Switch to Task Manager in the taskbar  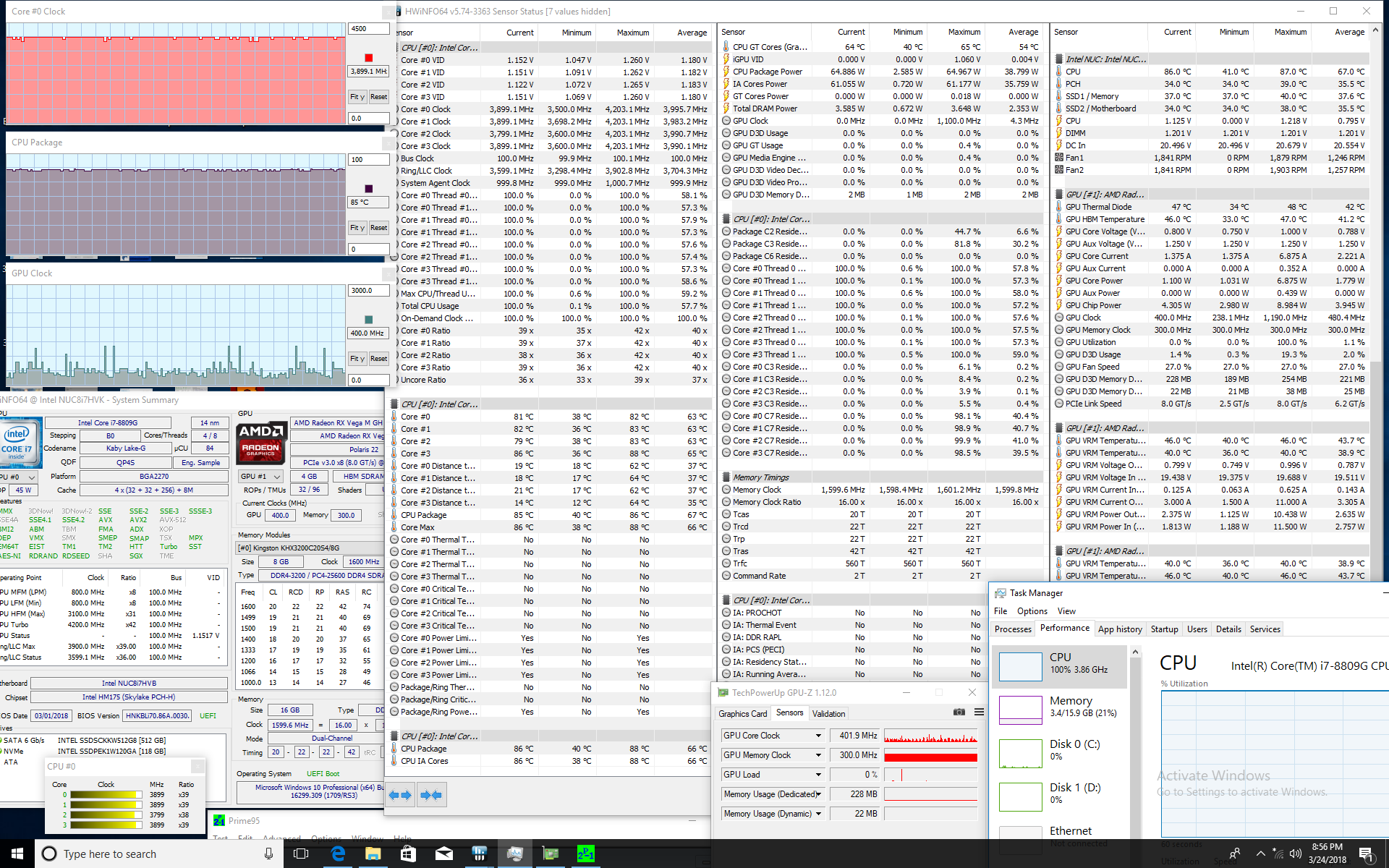click(x=515, y=854)
